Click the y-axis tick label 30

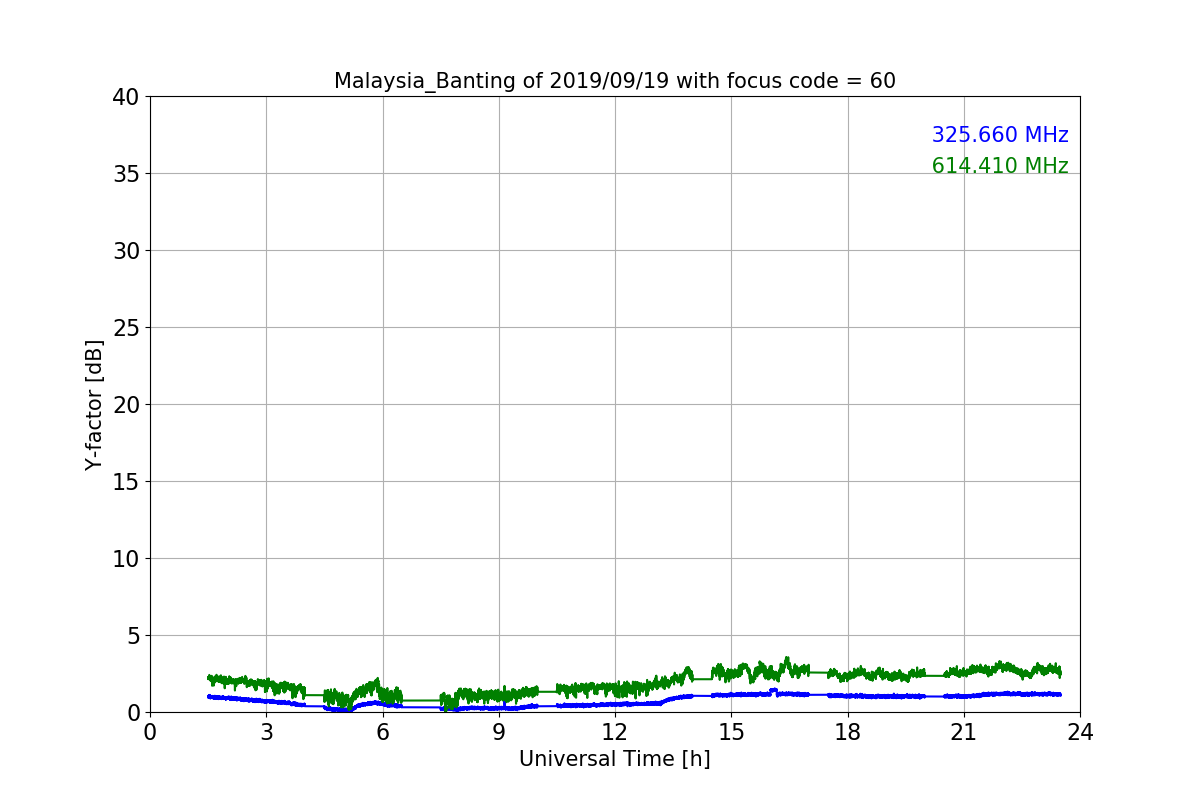coord(126,251)
